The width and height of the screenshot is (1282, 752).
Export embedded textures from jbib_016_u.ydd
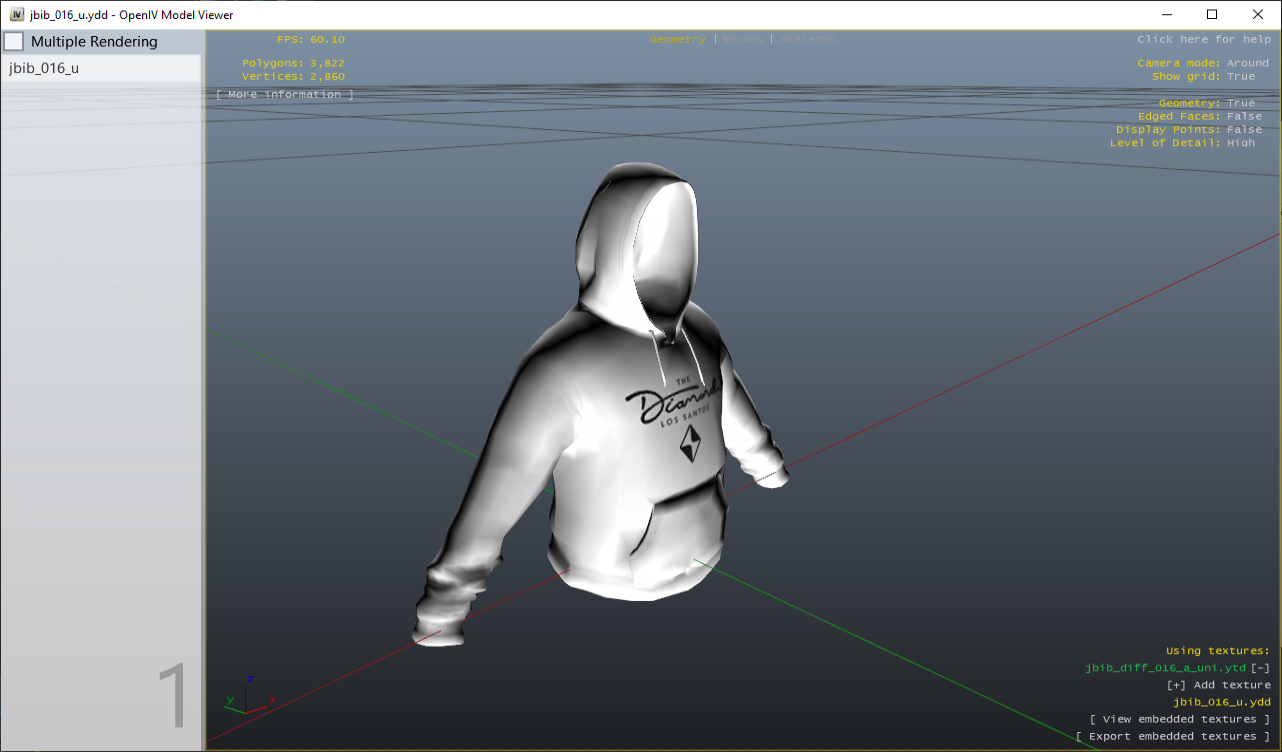[x=1174, y=735]
